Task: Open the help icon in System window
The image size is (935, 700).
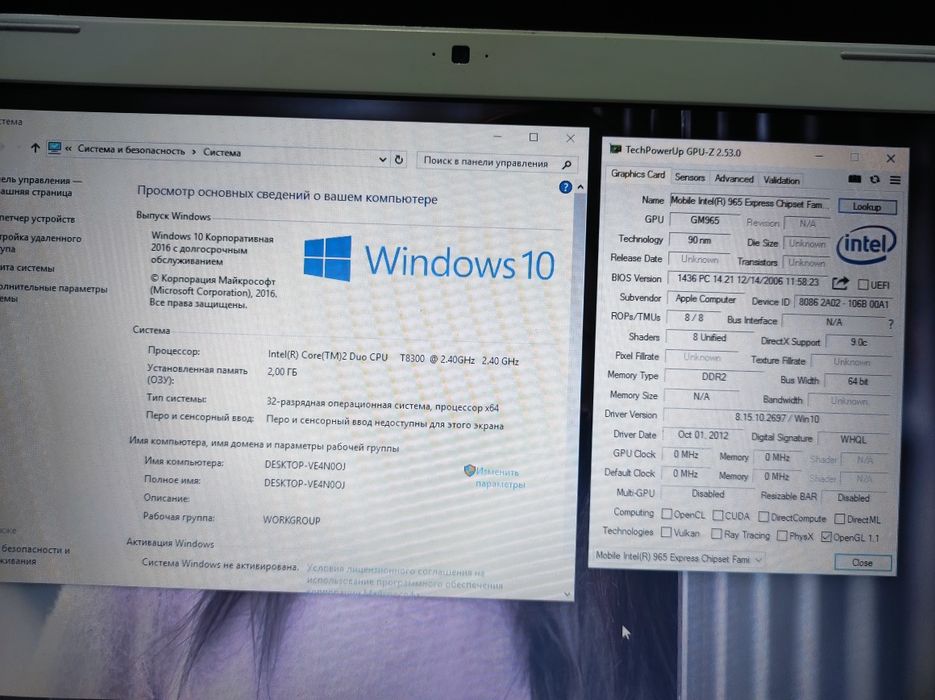Action: tap(565, 187)
